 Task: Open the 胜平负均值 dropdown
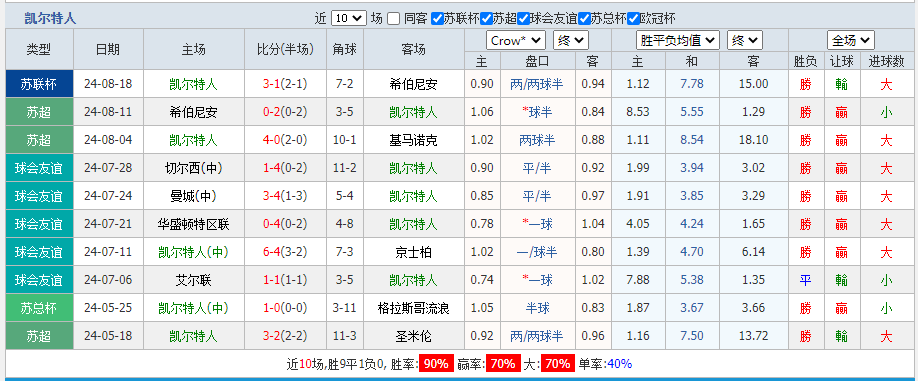coord(677,41)
